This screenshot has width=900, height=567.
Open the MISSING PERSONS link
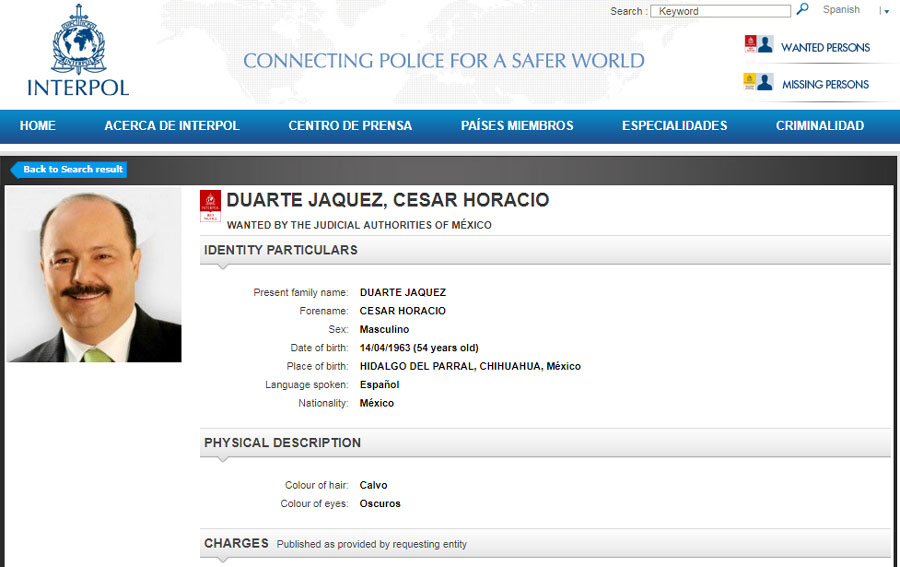(825, 84)
